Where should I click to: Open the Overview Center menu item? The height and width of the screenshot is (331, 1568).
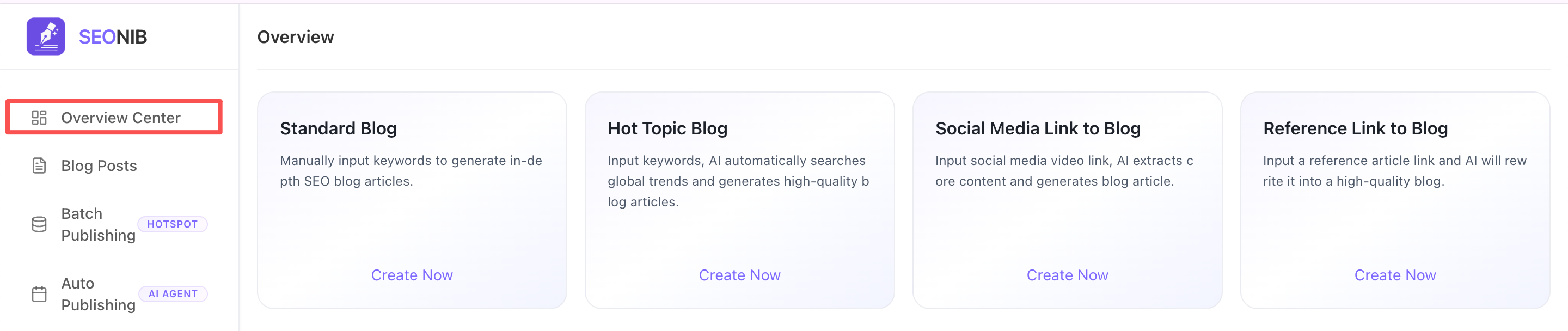120,118
